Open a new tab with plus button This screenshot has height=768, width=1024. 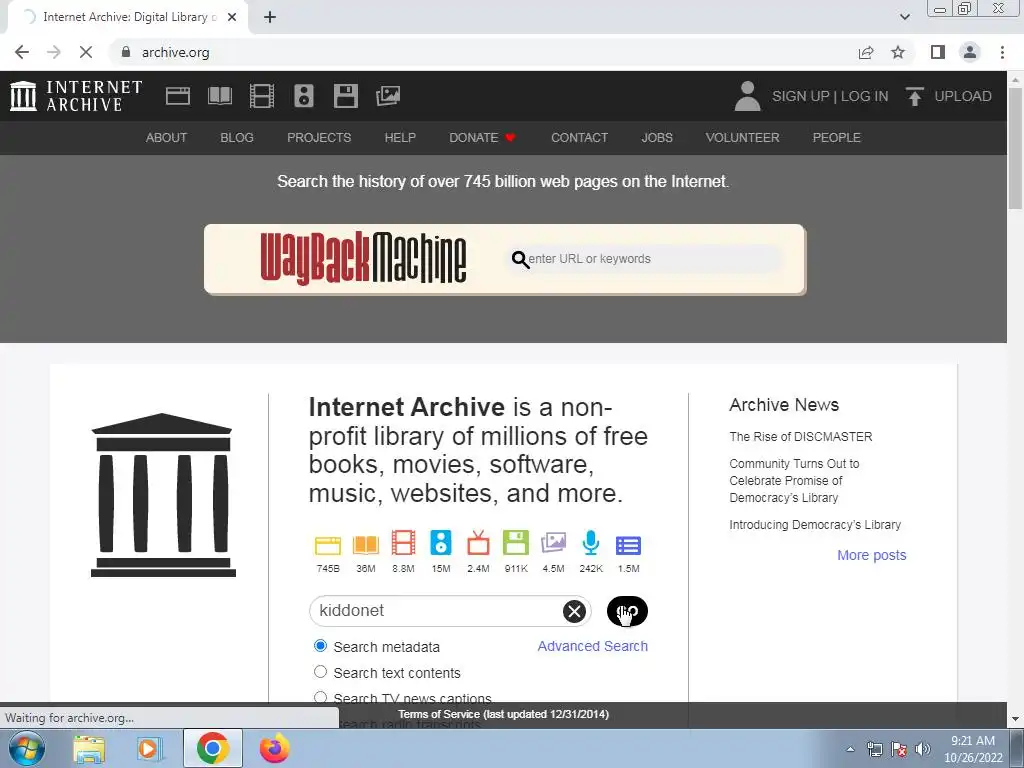pyautogui.click(x=270, y=17)
